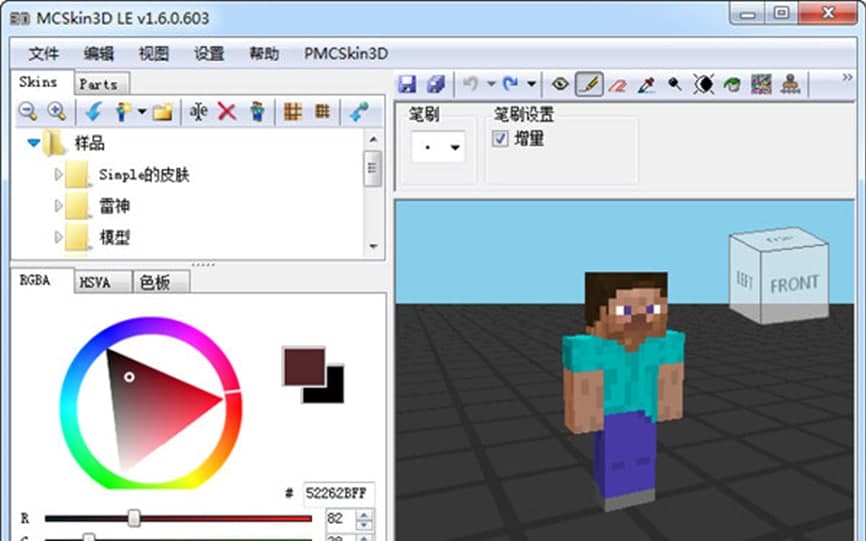Select the Eraser tool

tap(617, 85)
